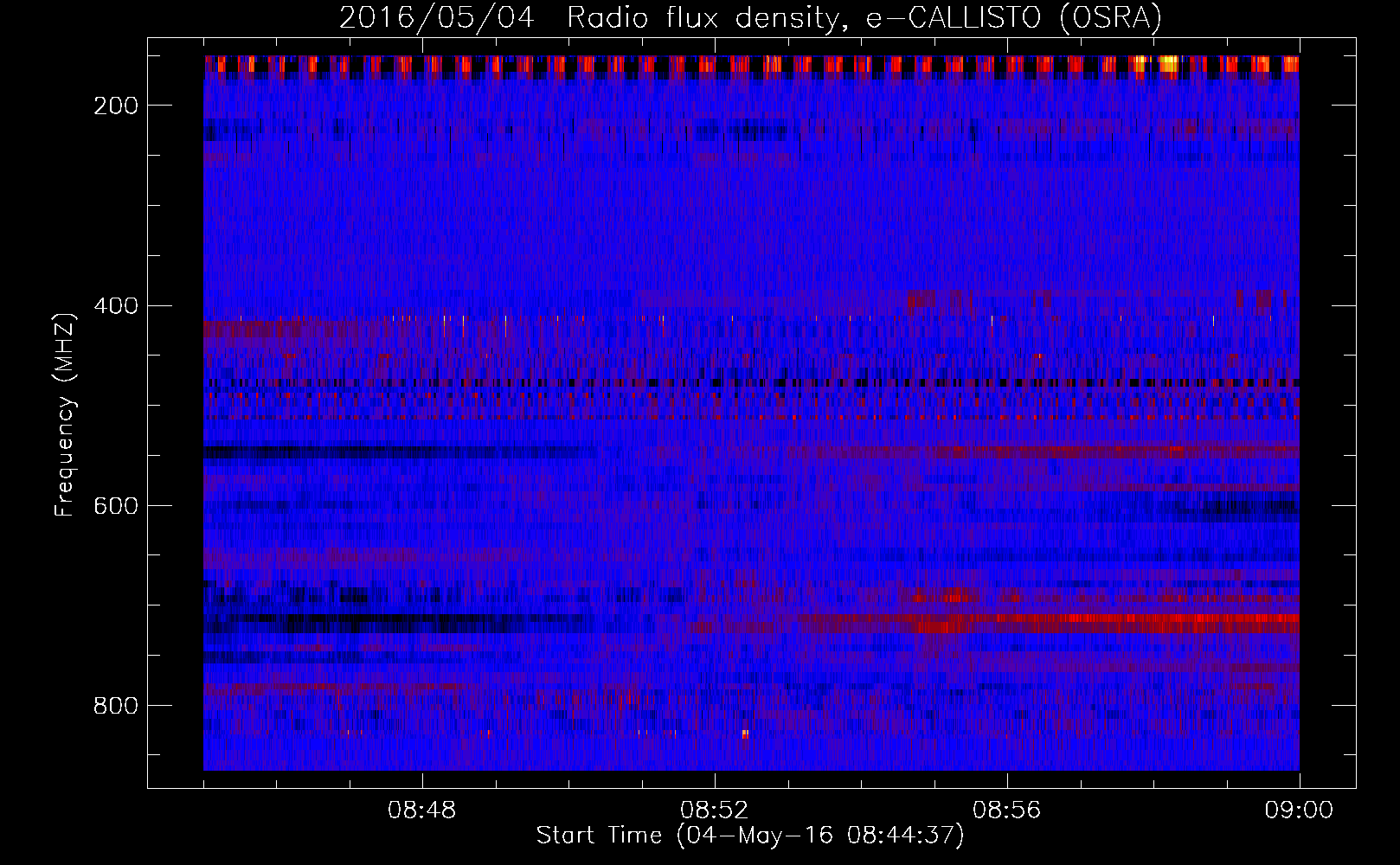This screenshot has width=1400, height=865.
Task: Click the bright yellow burst at top right of spectrogram
Action: pyautogui.click(x=1168, y=63)
